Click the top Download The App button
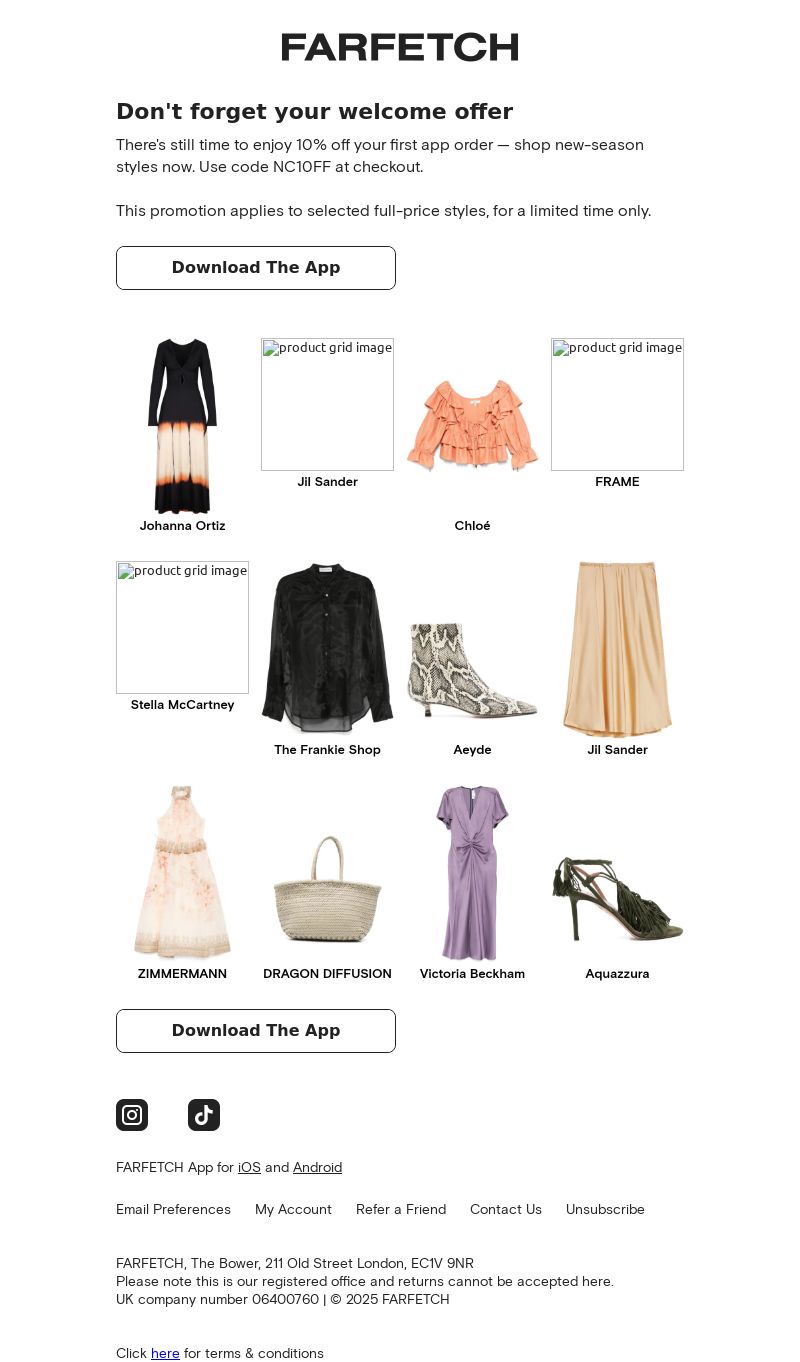 (x=256, y=268)
